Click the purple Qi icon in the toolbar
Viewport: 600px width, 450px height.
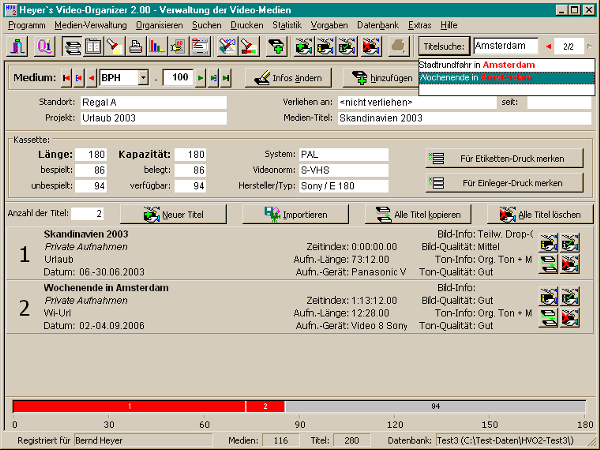42,46
